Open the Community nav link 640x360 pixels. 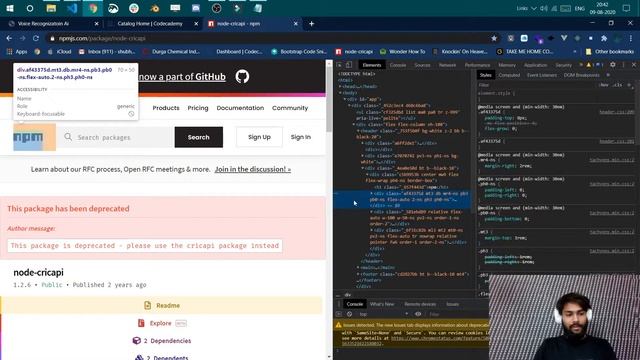click(x=290, y=108)
